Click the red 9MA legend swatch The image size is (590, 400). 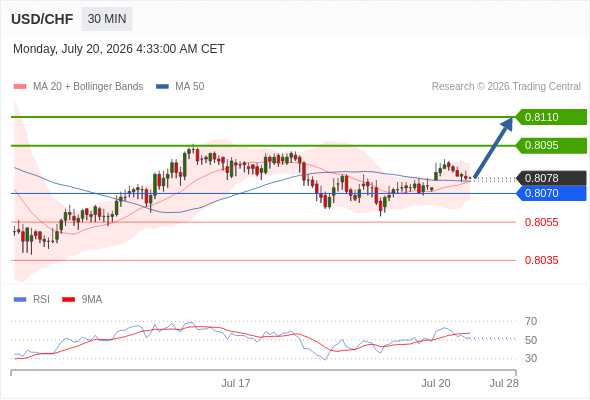click(68, 300)
